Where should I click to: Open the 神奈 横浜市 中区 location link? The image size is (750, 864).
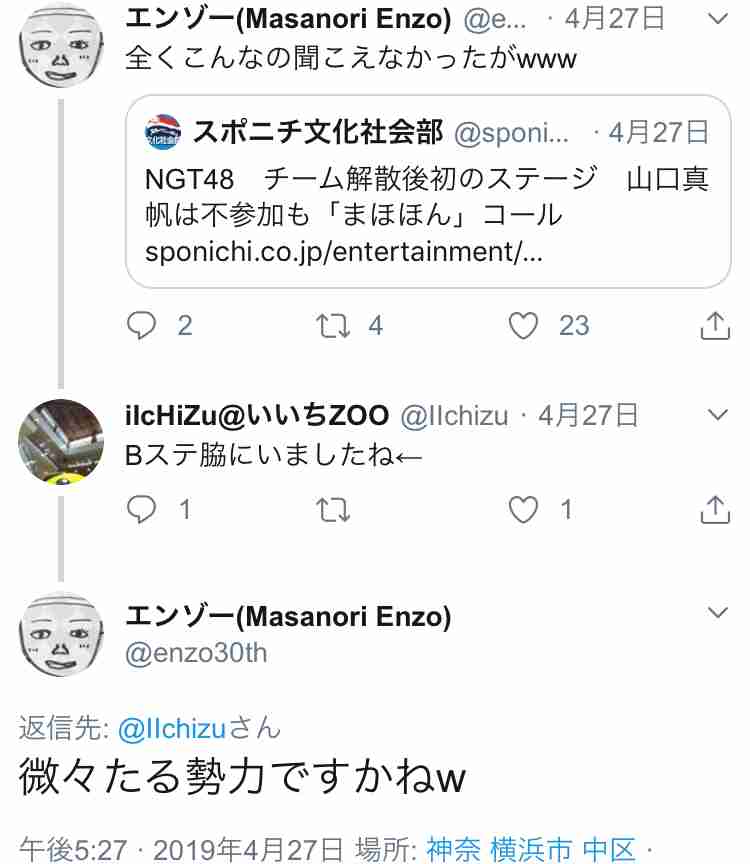(531, 849)
